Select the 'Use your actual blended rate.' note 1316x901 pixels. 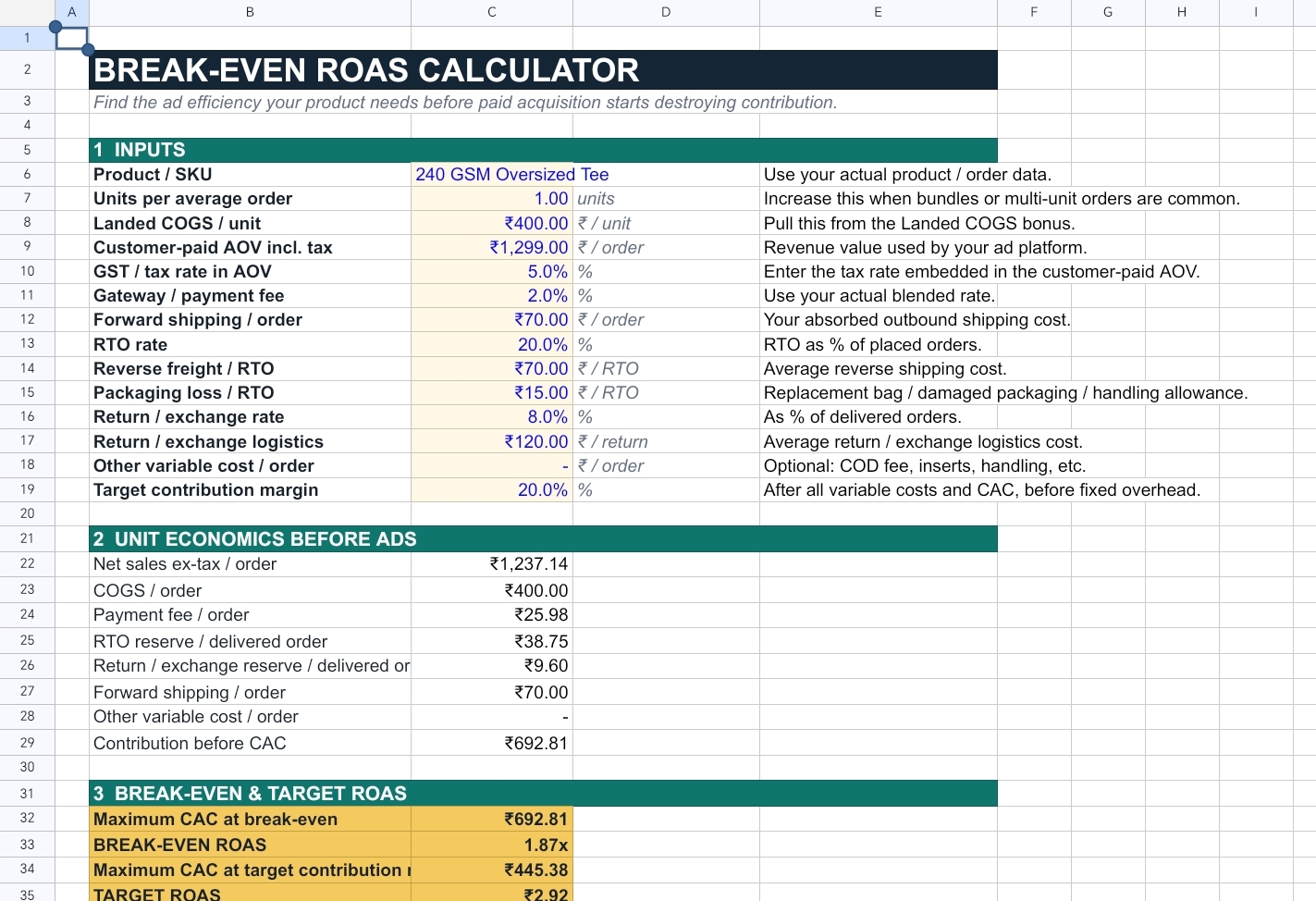pos(879,295)
